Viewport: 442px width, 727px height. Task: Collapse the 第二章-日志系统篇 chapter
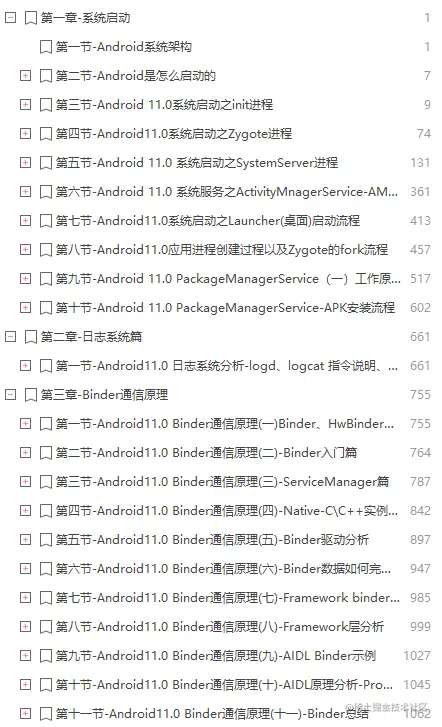tap(10, 337)
